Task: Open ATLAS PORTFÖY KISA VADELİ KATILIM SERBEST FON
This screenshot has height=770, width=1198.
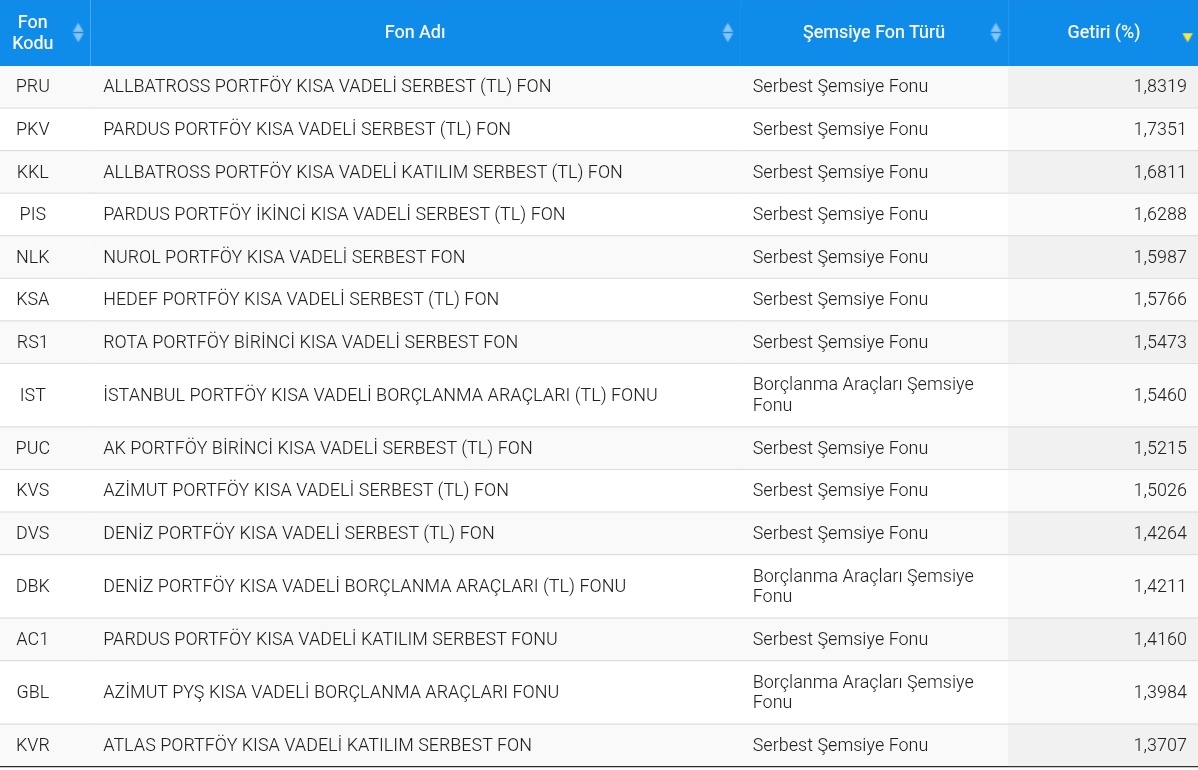Action: 317,745
